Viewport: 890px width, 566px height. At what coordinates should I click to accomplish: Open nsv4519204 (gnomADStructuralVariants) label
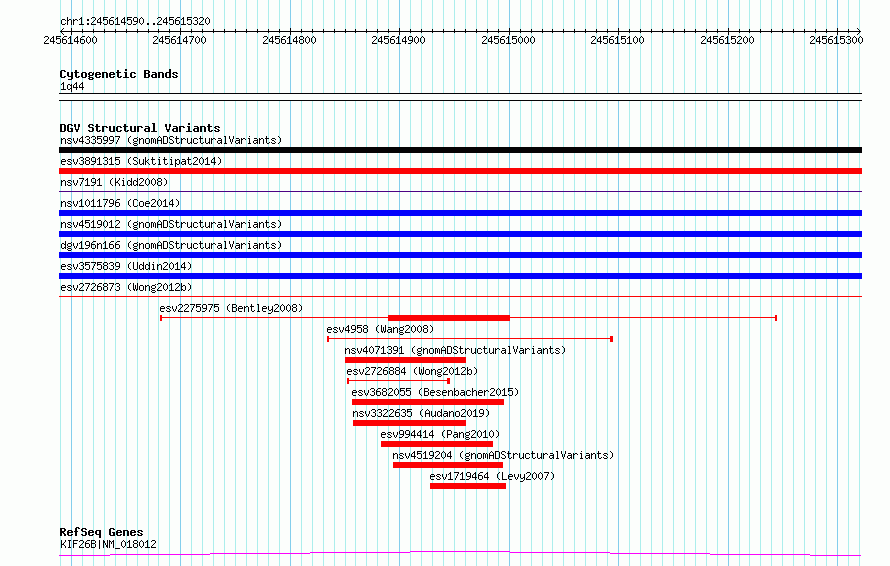click(x=503, y=455)
